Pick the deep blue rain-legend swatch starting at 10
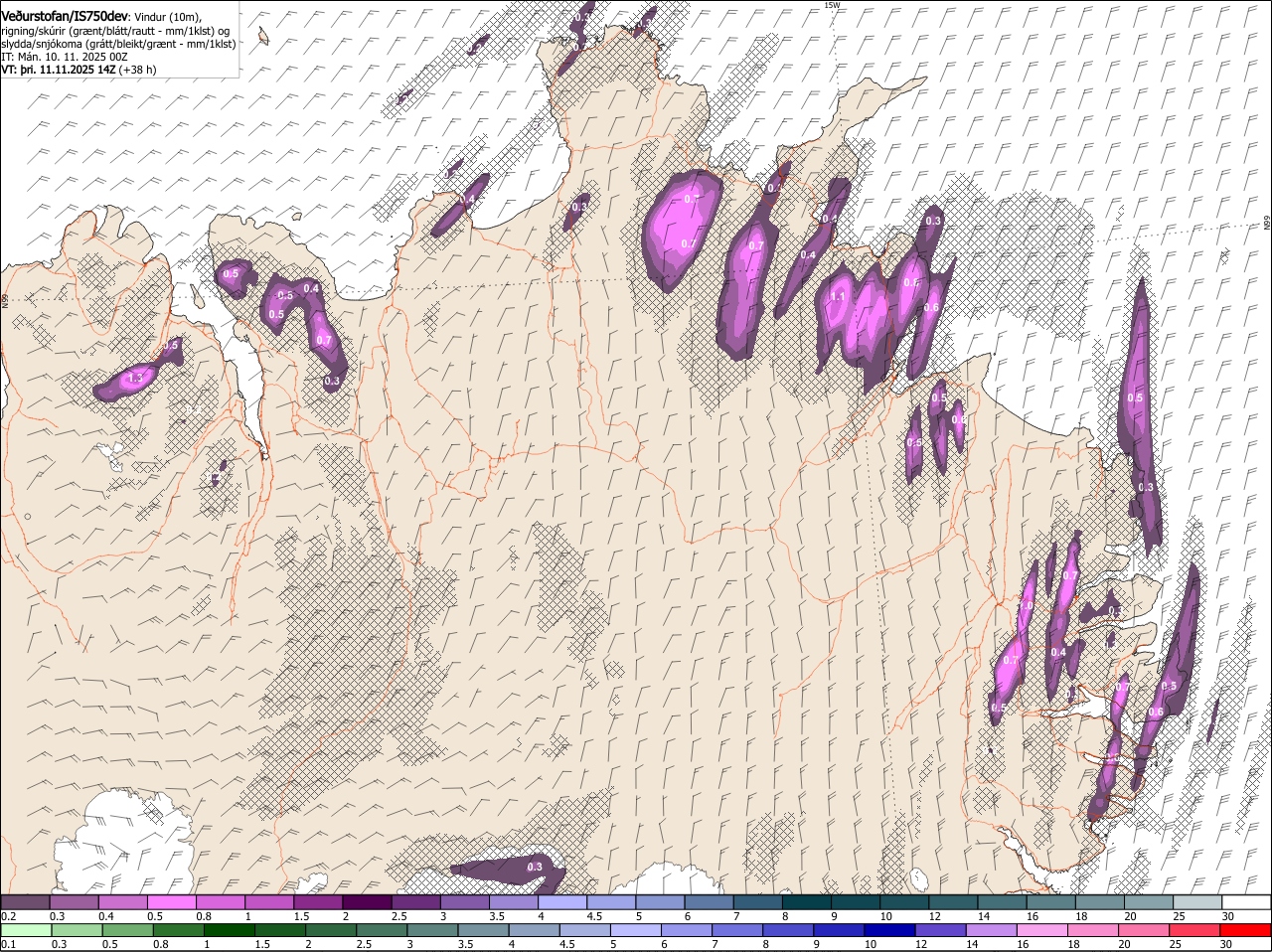The image size is (1272, 952). point(889,930)
